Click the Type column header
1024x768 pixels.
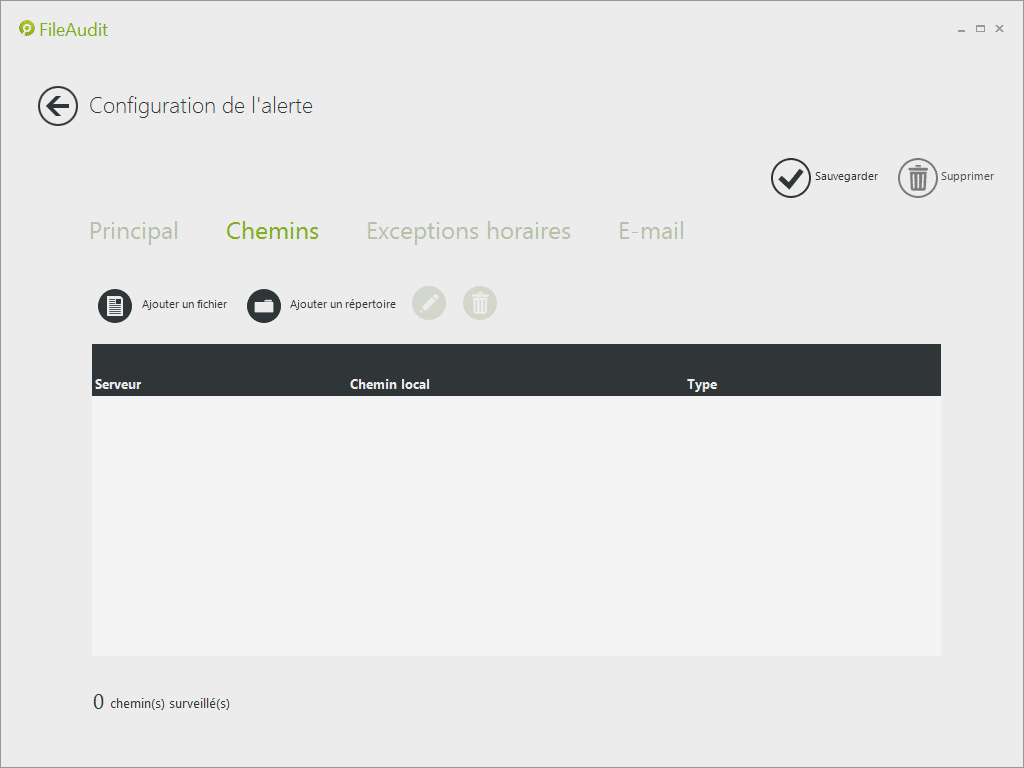click(x=702, y=384)
